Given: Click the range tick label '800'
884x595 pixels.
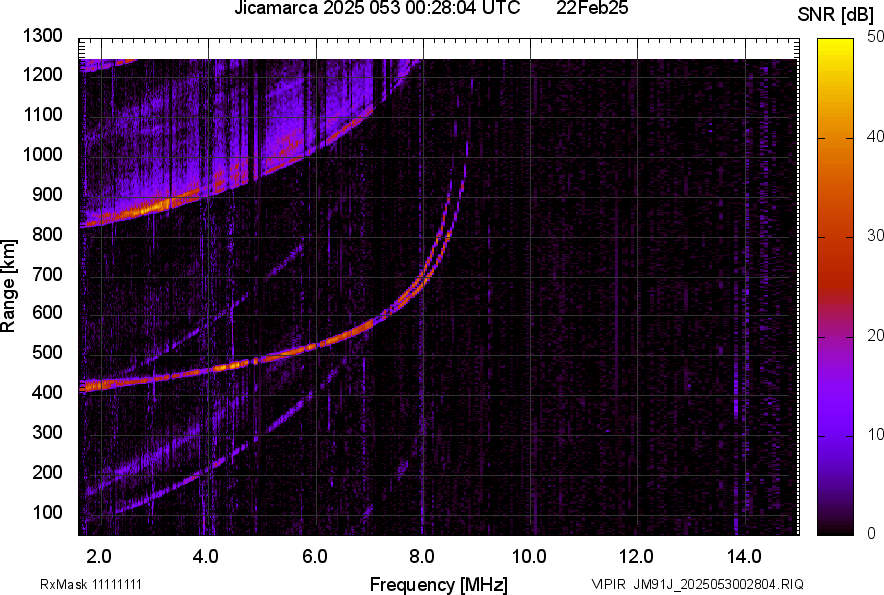Looking at the screenshot, I should pyautogui.click(x=47, y=234).
